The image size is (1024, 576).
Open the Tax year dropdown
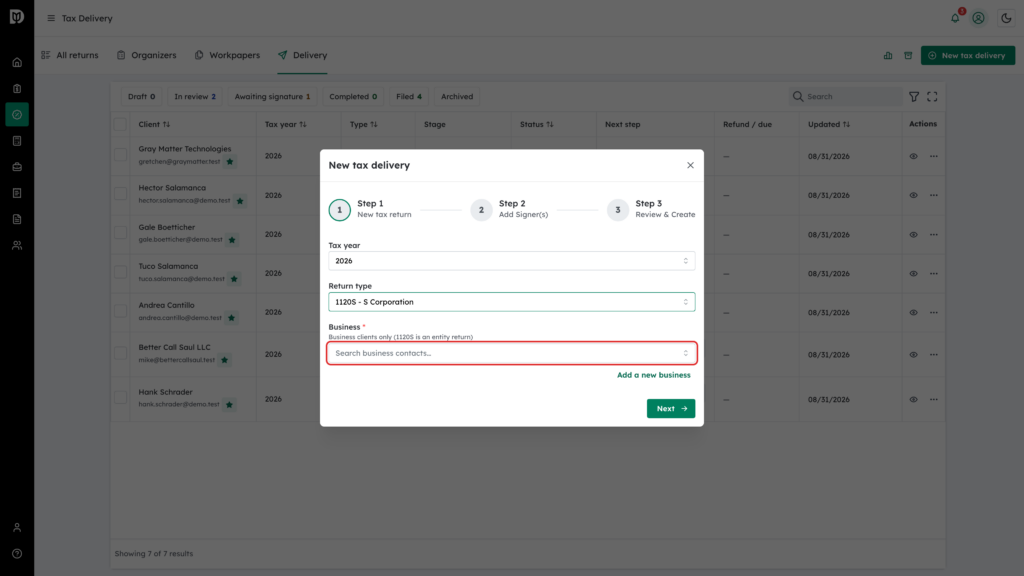point(511,261)
